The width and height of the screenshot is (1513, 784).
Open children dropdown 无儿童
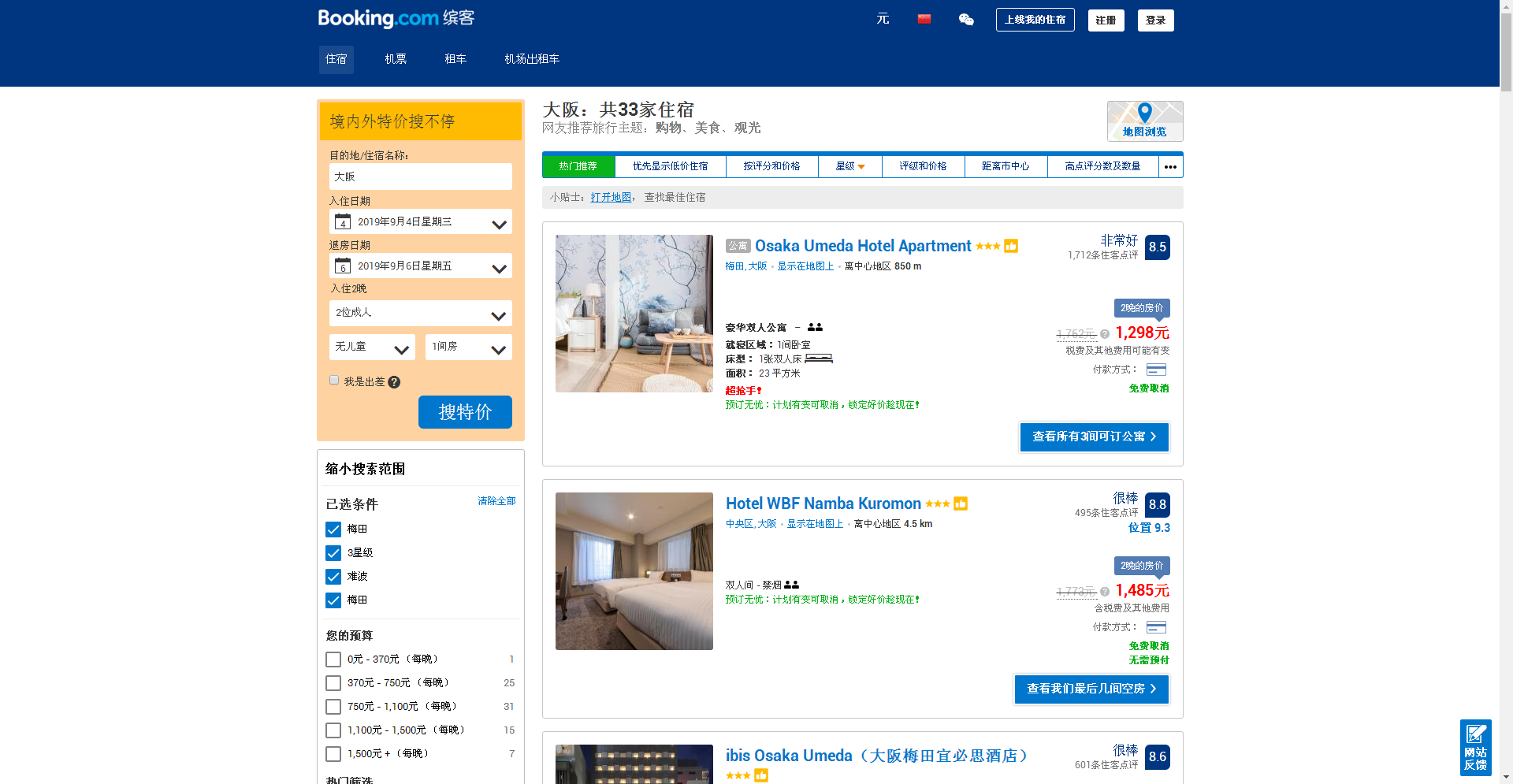point(372,347)
